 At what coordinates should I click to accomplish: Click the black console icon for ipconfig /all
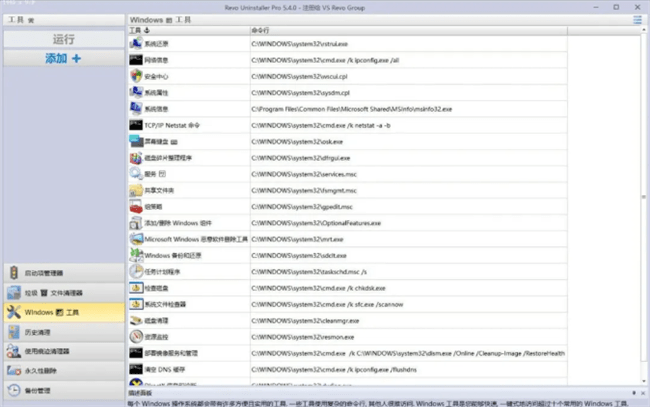(x=136, y=60)
